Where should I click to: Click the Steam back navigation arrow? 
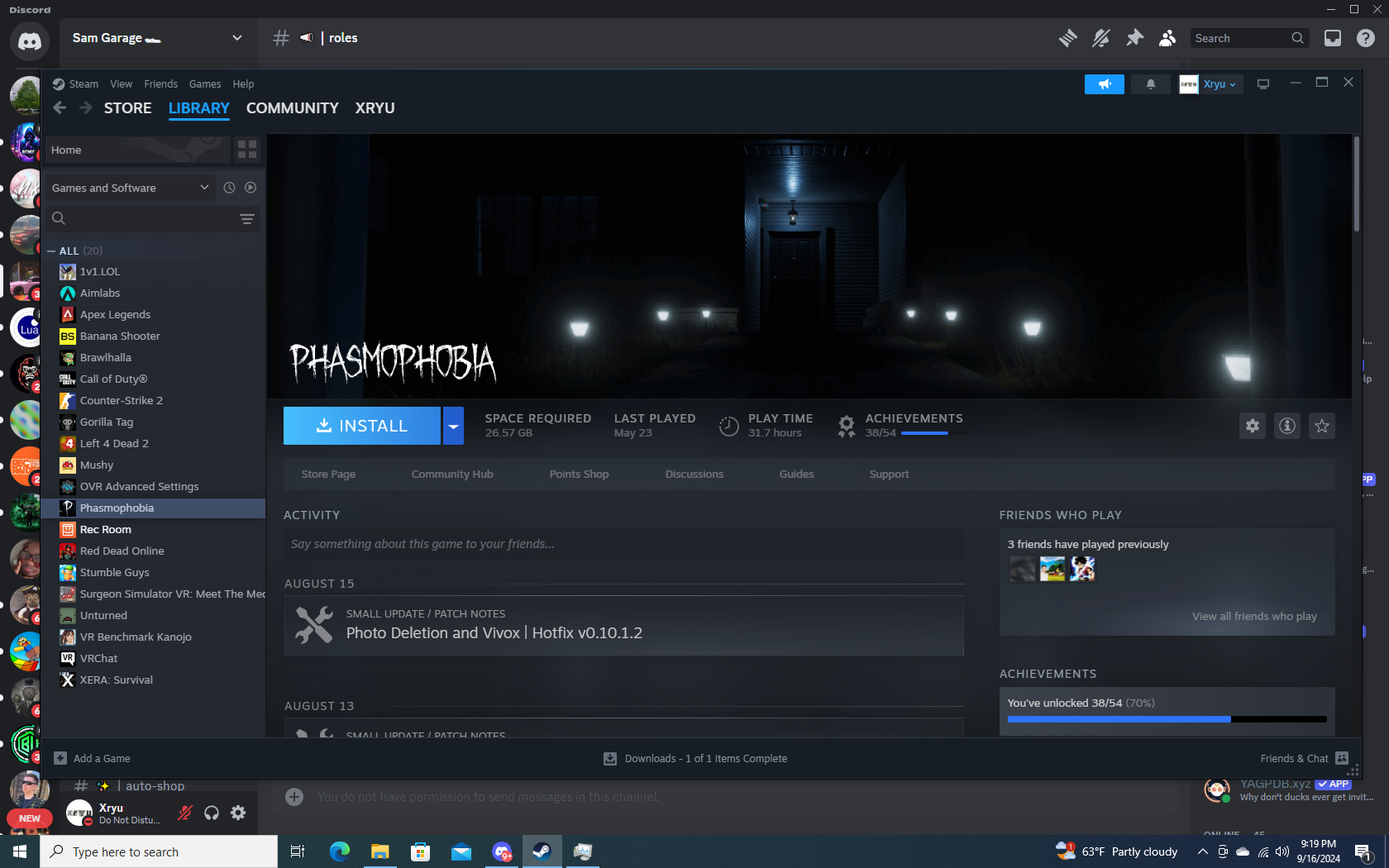coord(60,107)
